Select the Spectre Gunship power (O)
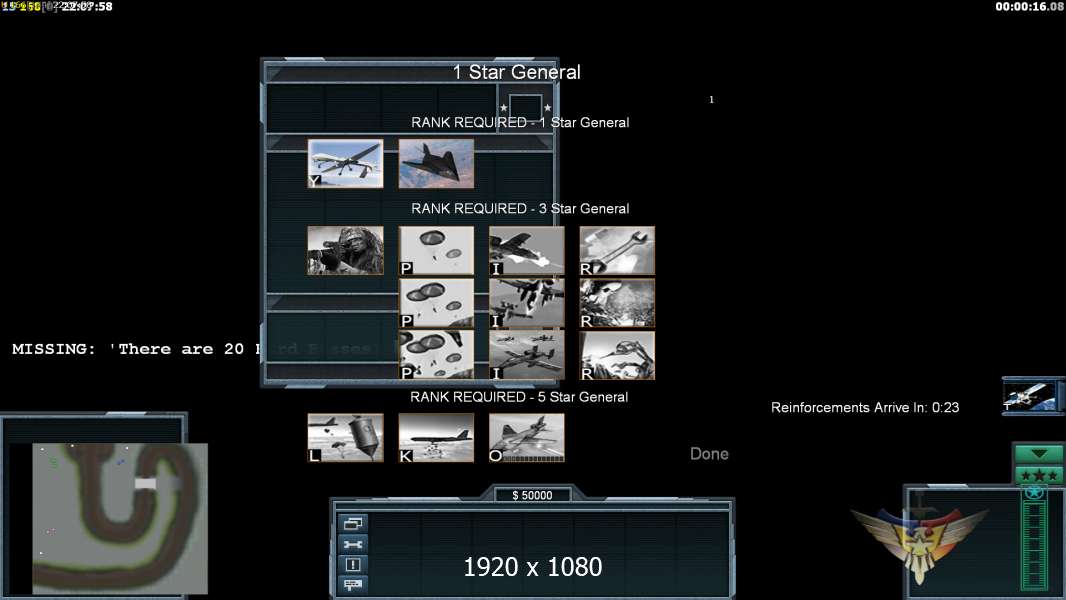 click(x=526, y=438)
